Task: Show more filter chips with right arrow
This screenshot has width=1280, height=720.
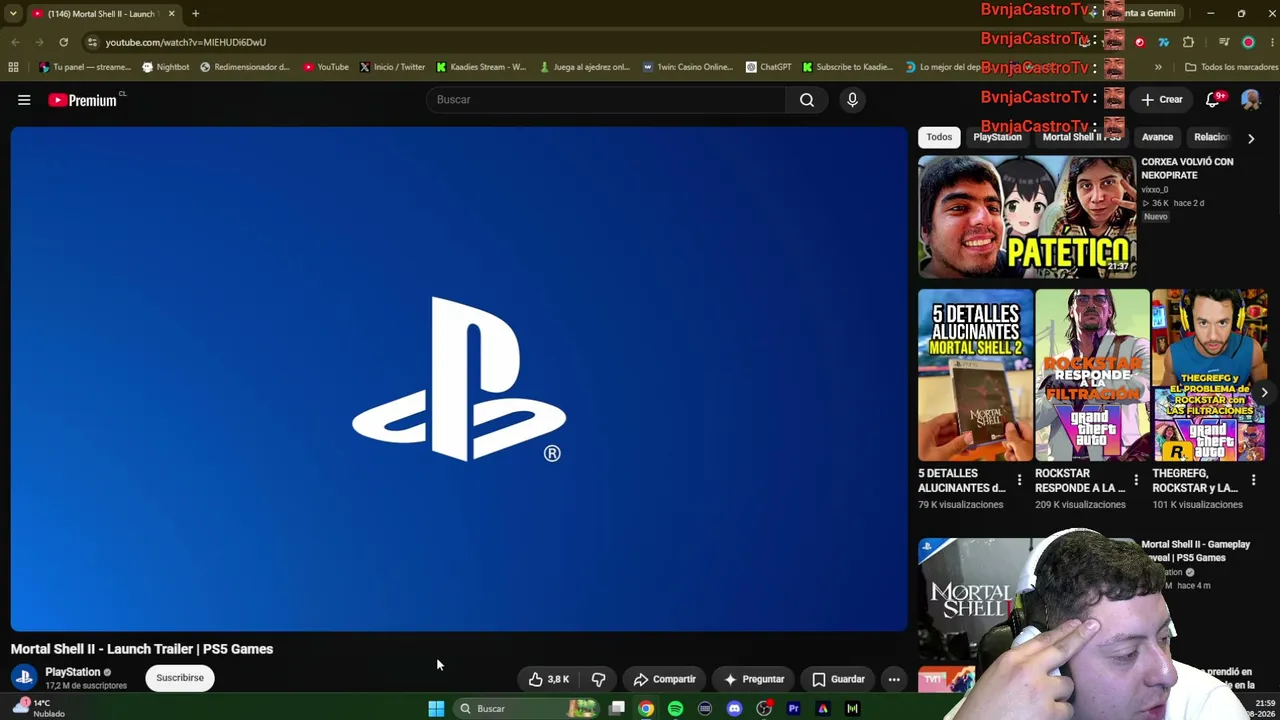Action: tap(1250, 138)
